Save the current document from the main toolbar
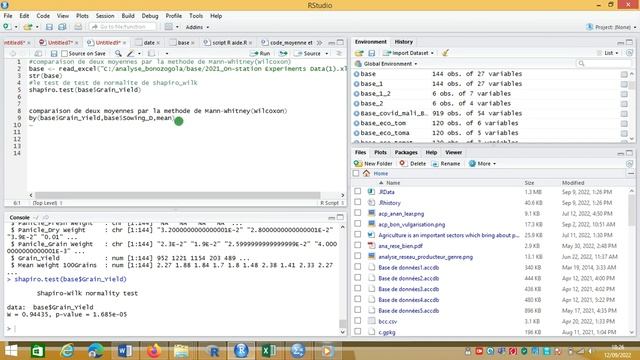This screenshot has height=360, width=640. click(x=49, y=27)
